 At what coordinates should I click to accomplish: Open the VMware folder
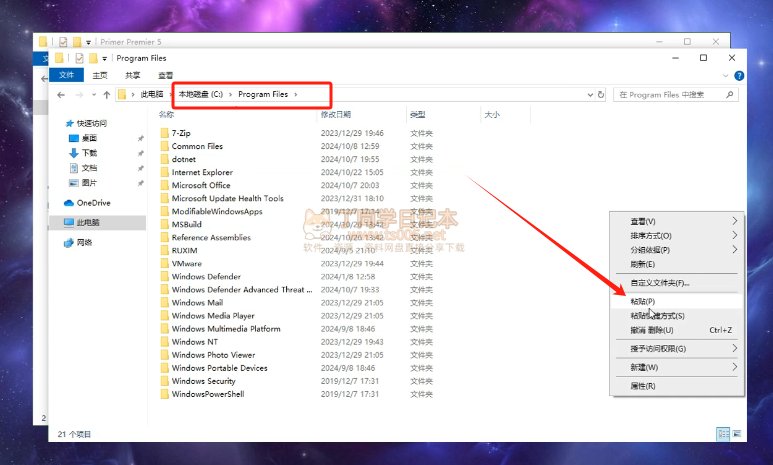[186, 264]
